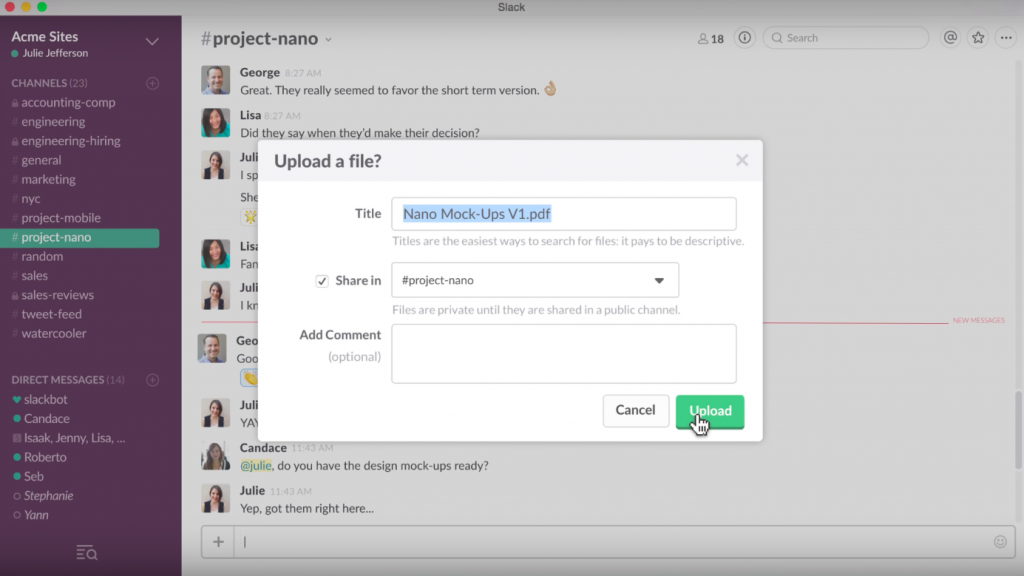Click the attach plus button in message box
Viewport: 1024px width, 576px height.
pos(218,542)
